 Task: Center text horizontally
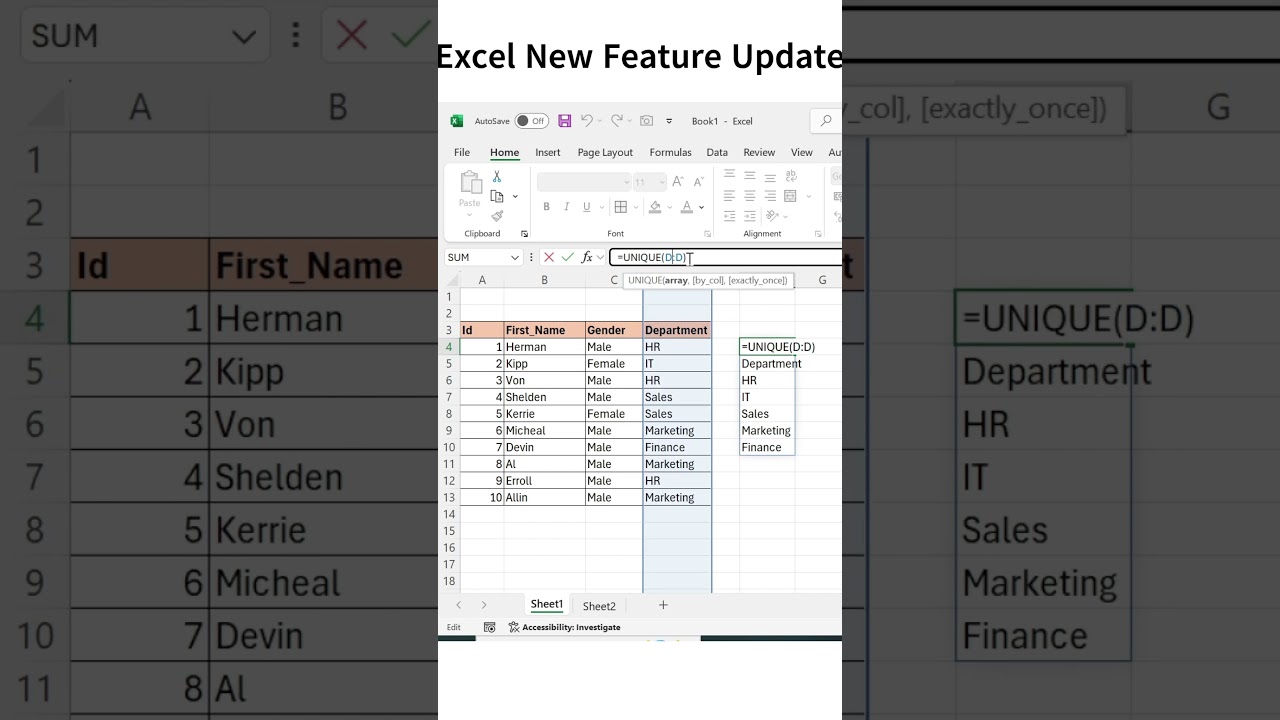tap(750, 196)
